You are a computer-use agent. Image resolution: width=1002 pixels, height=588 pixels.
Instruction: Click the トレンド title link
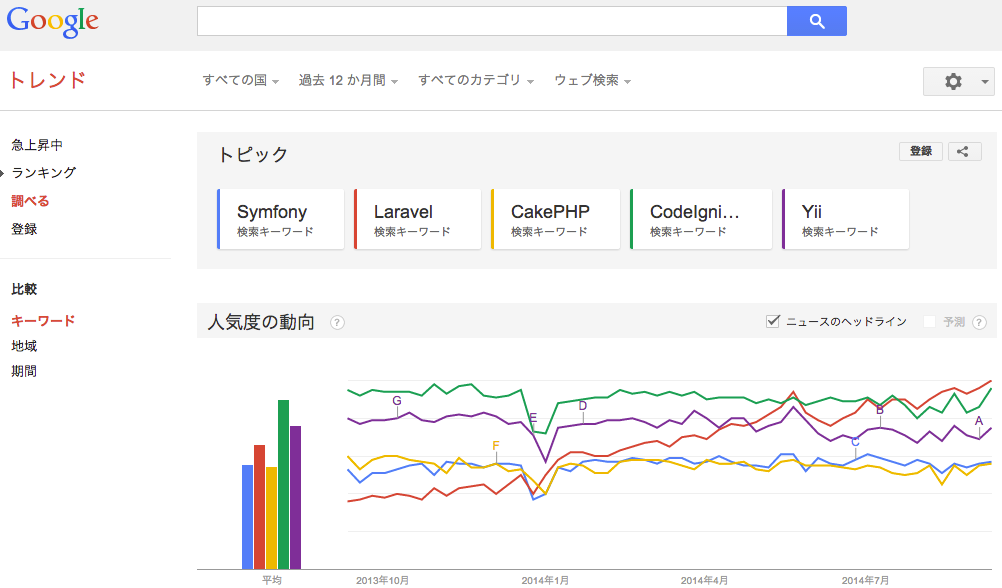tap(47, 81)
